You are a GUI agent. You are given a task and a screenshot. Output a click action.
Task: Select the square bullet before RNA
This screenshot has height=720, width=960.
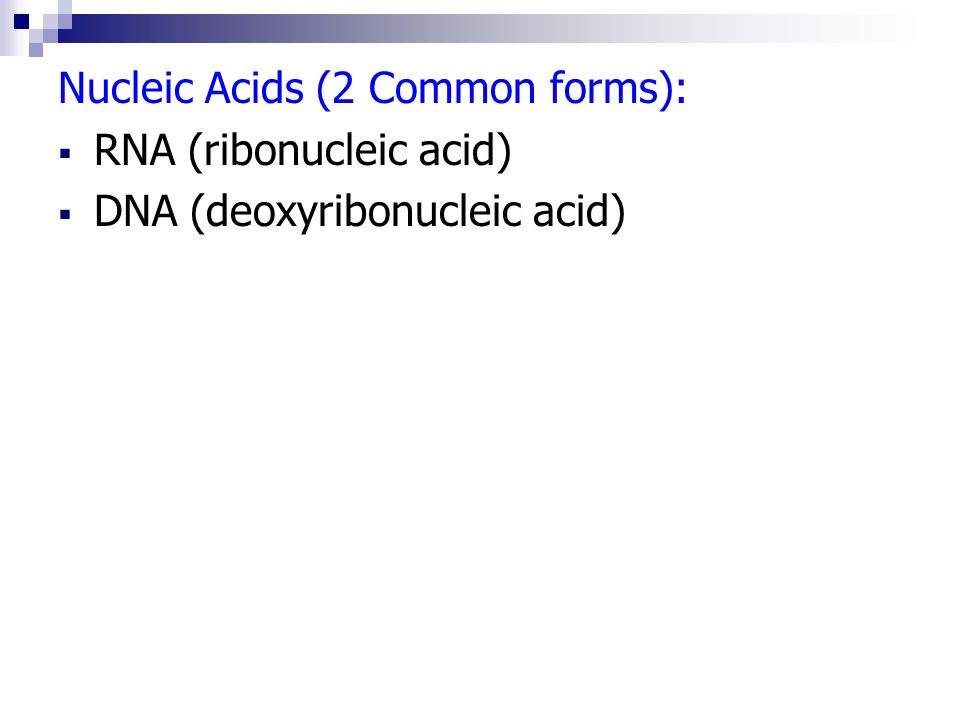click(66, 153)
